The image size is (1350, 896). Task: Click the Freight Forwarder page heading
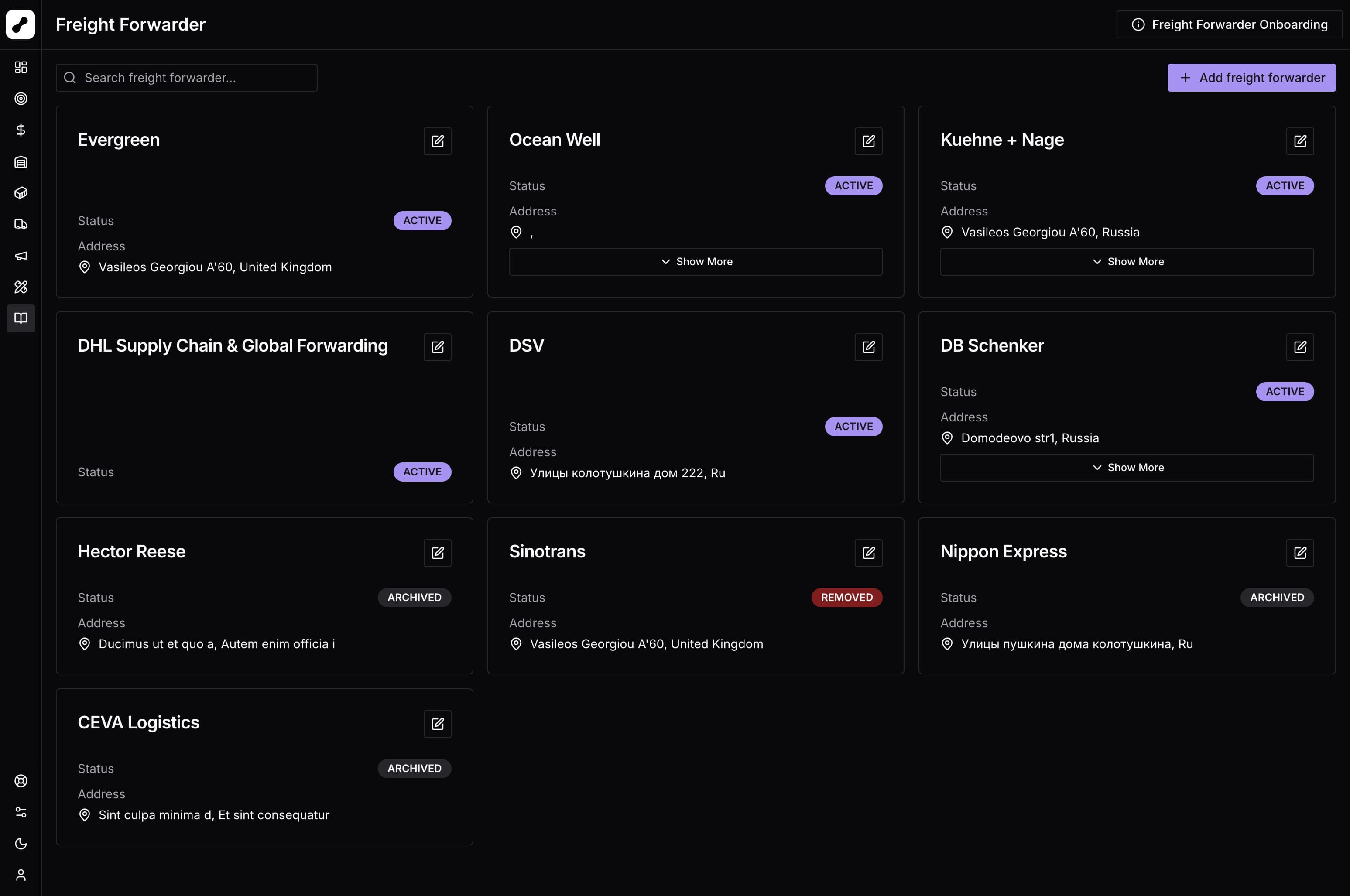coord(131,24)
